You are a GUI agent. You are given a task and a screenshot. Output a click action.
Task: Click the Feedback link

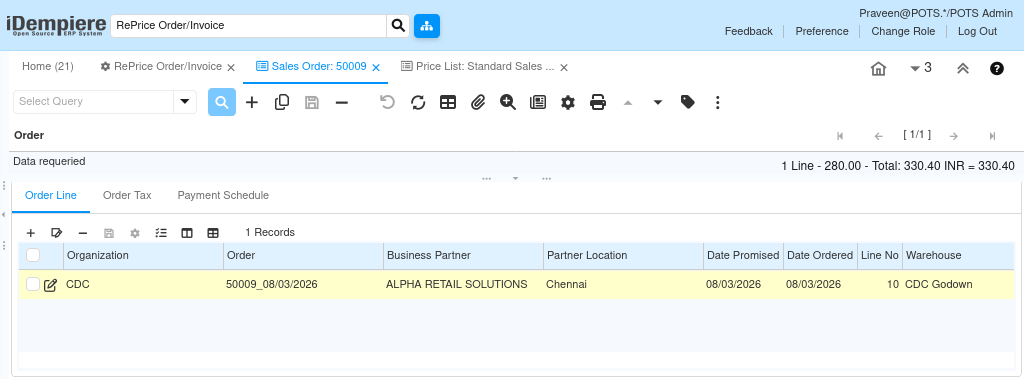click(x=748, y=31)
